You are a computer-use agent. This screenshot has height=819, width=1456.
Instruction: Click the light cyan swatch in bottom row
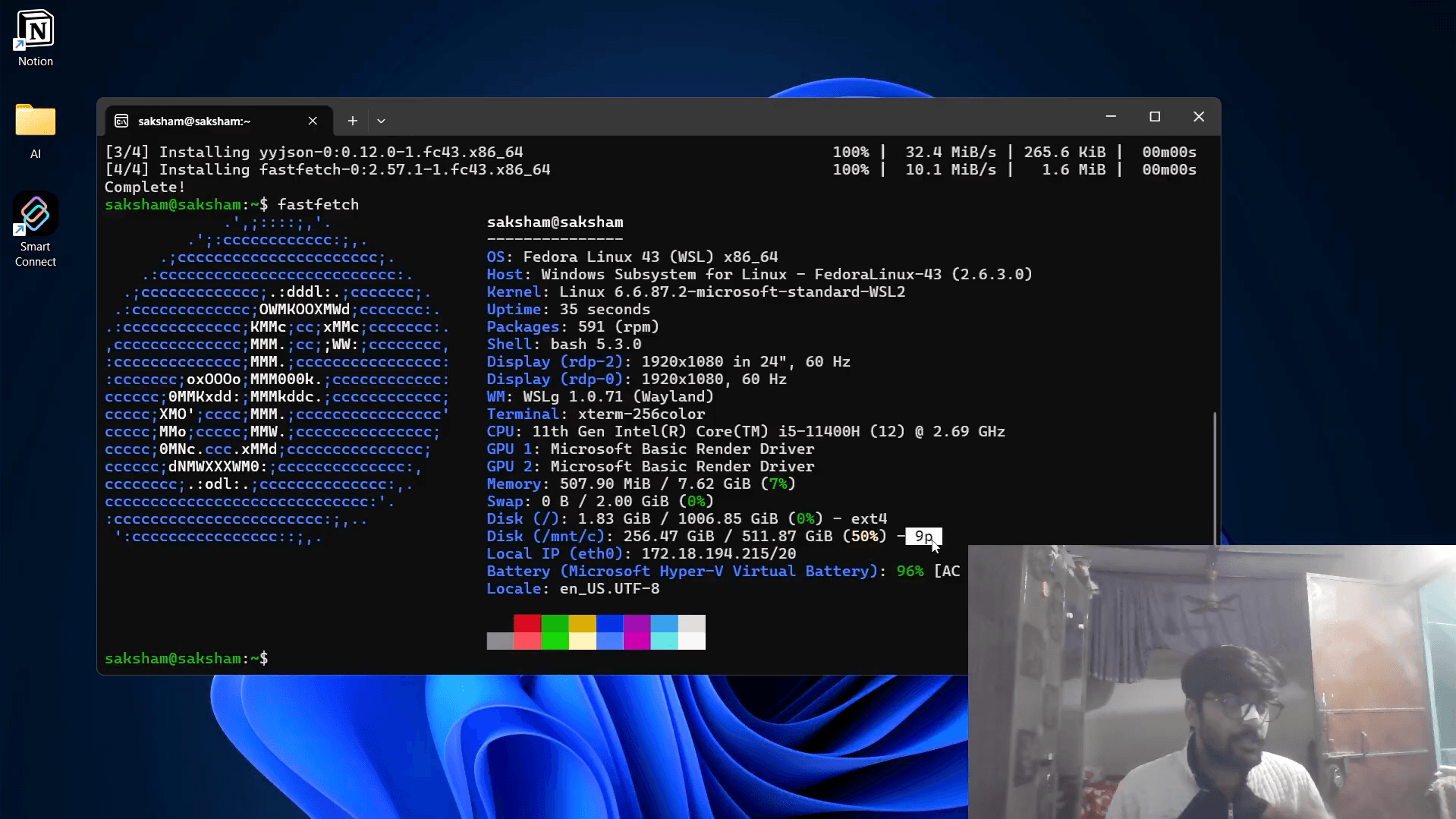(664, 641)
